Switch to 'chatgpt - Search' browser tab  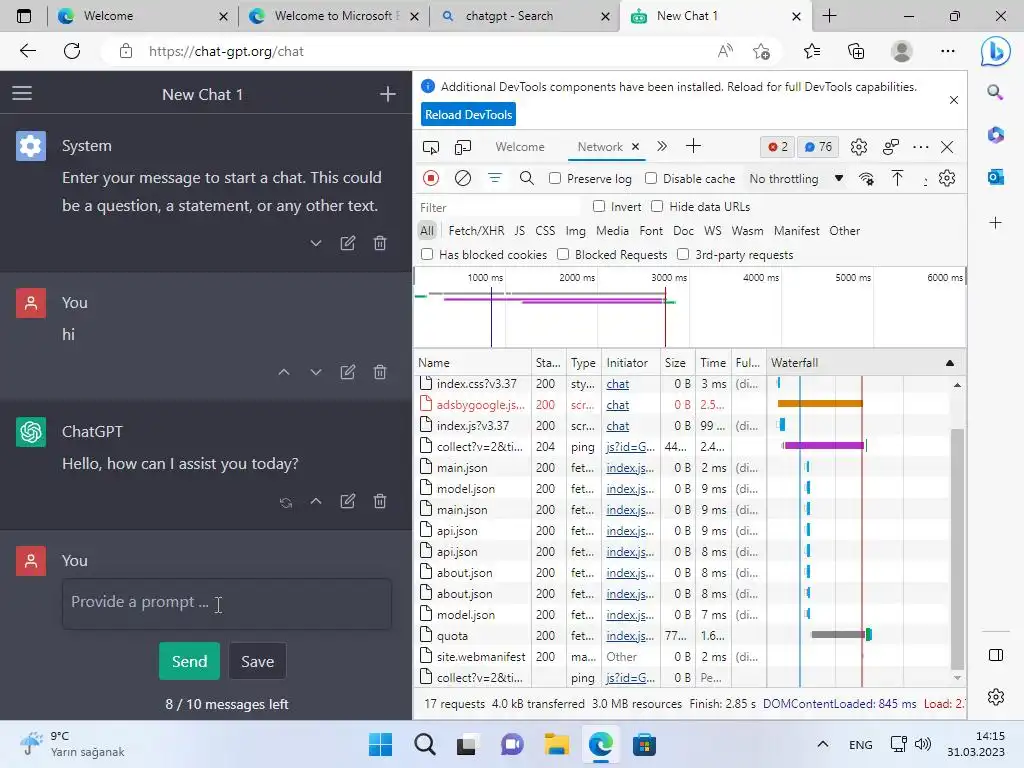coord(526,16)
